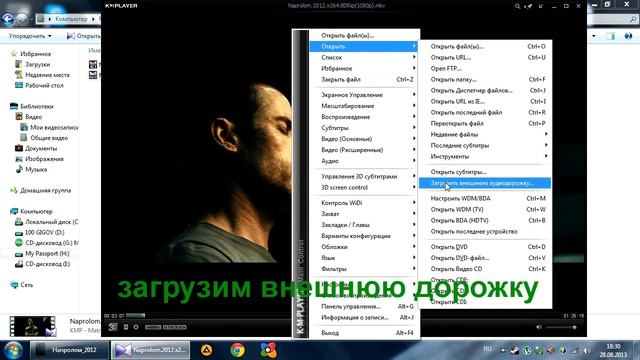This screenshot has width=640, height=360.
Task: Expand the 'Аудио' submenu
Action: (x=364, y=161)
